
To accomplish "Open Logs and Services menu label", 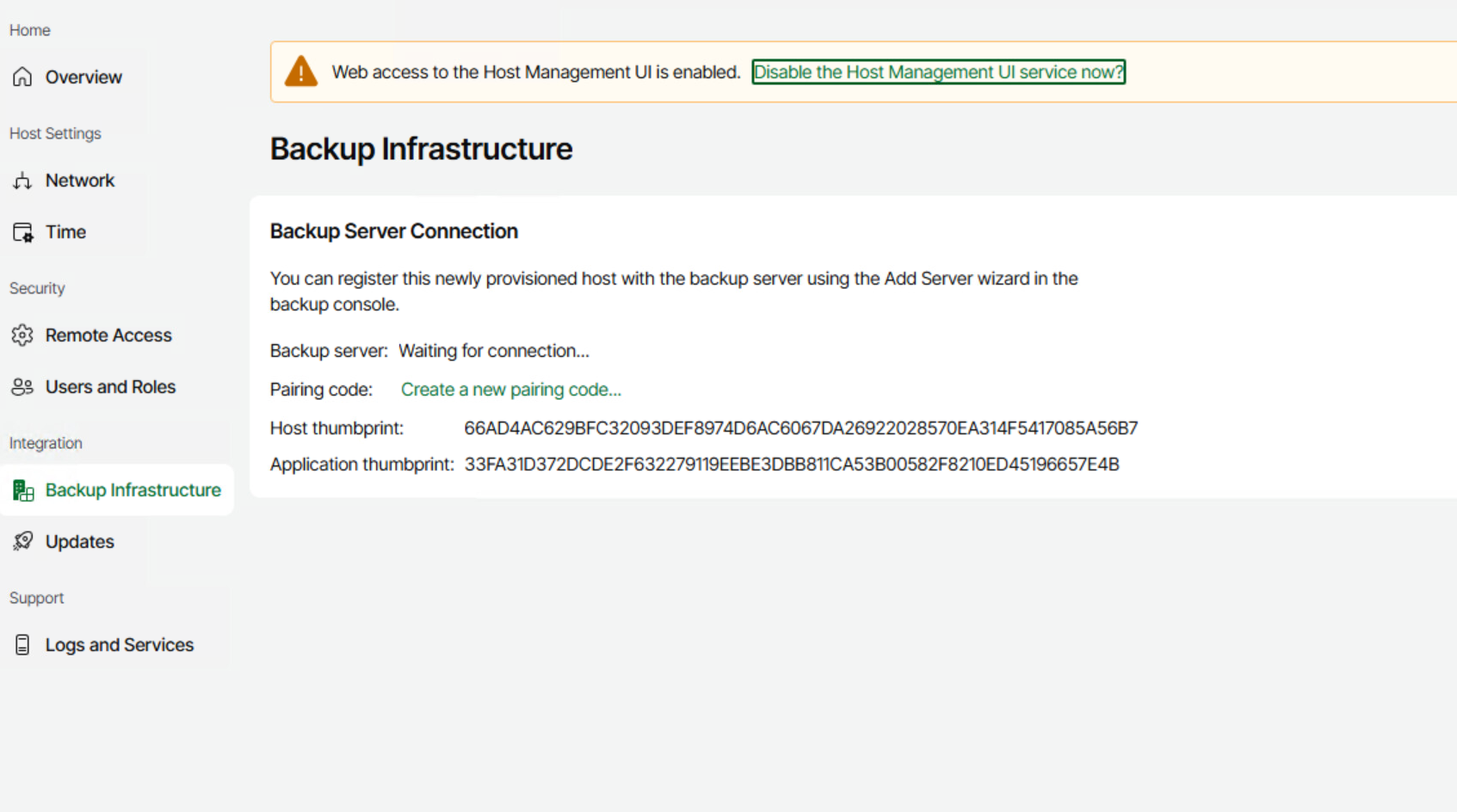I will (x=120, y=645).
